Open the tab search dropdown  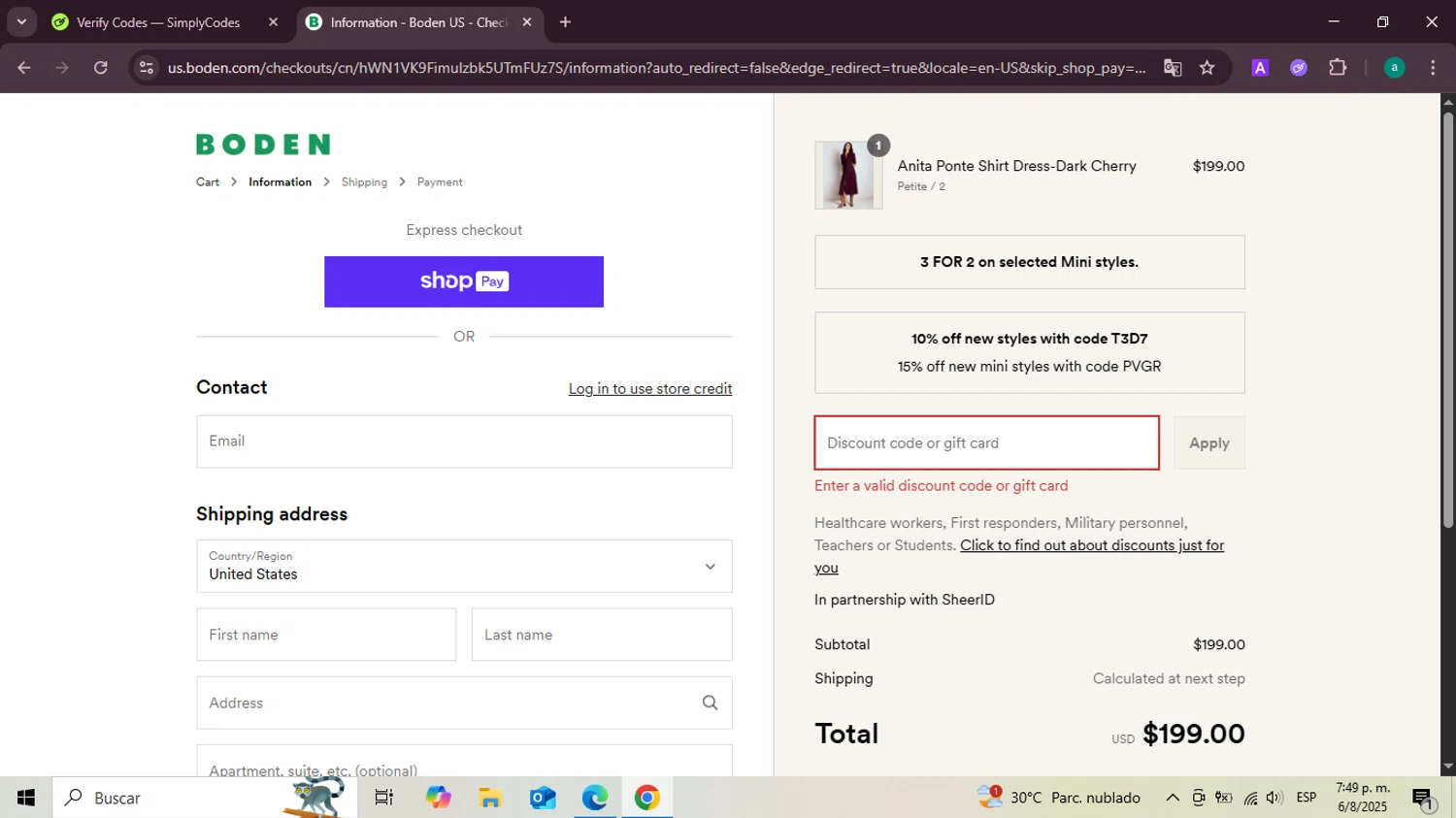pyautogui.click(x=21, y=21)
